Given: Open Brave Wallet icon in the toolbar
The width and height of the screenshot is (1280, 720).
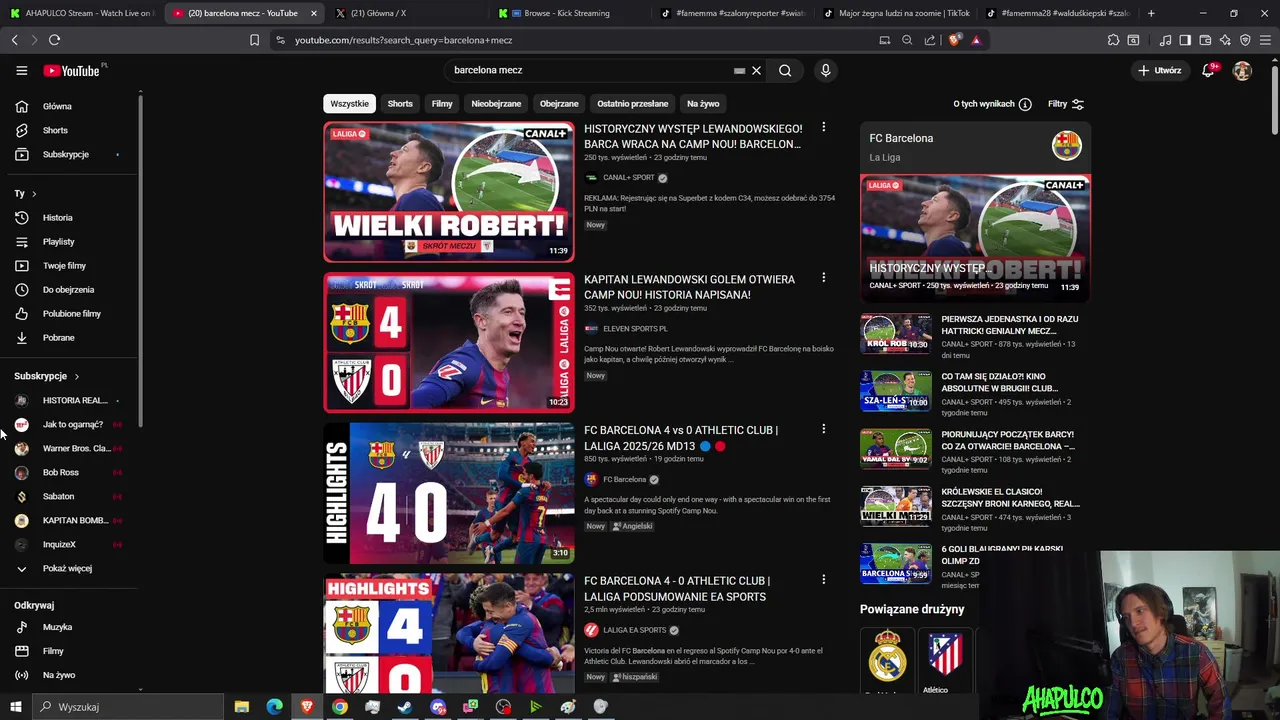Looking at the screenshot, I should (x=1205, y=40).
